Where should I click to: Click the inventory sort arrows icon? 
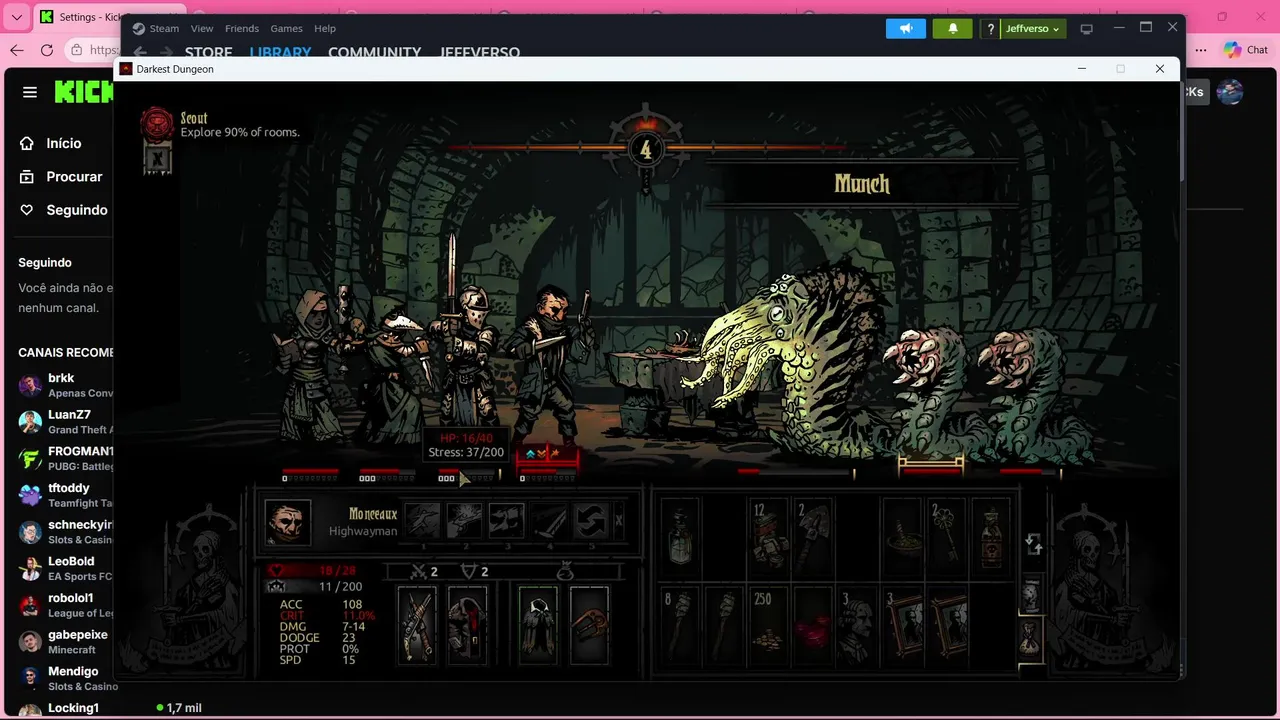1034,544
